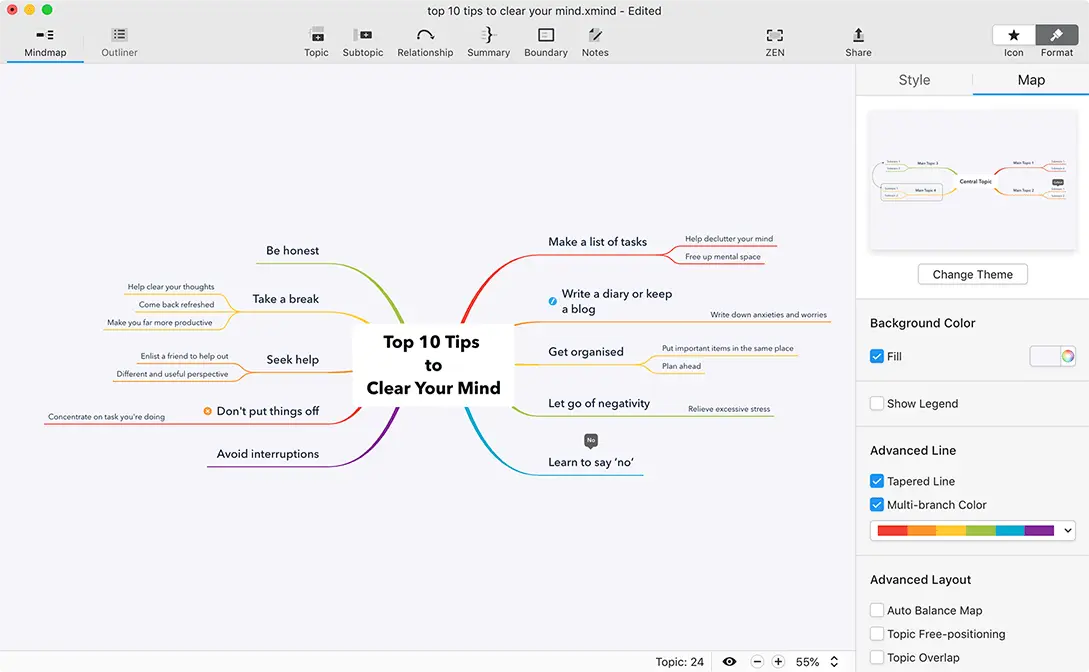Viewport: 1089px width, 672px height.
Task: Uncheck Multi-branch Color
Action: click(x=877, y=505)
